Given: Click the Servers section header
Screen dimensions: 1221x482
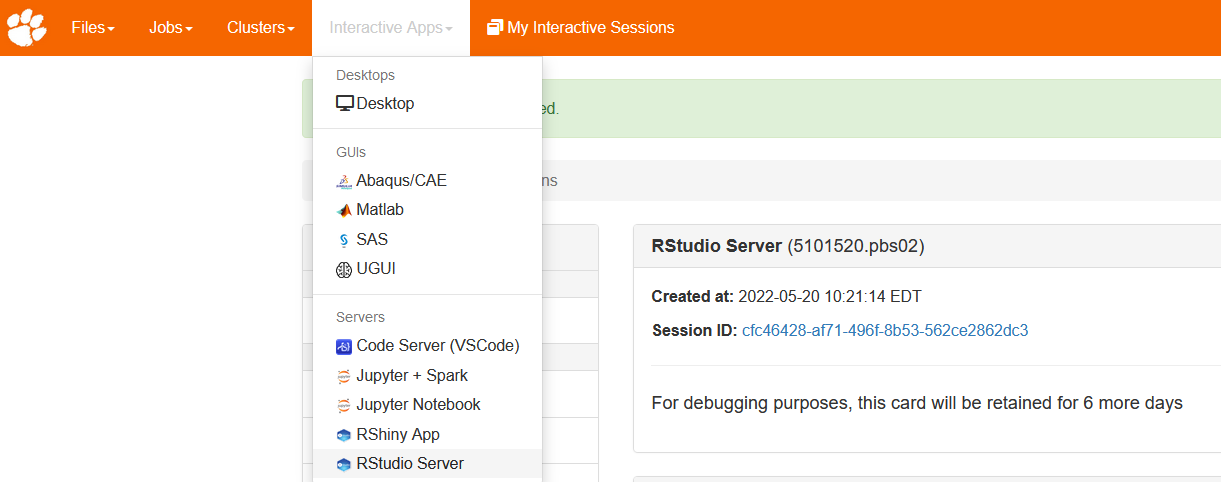Looking at the screenshot, I should click(360, 317).
